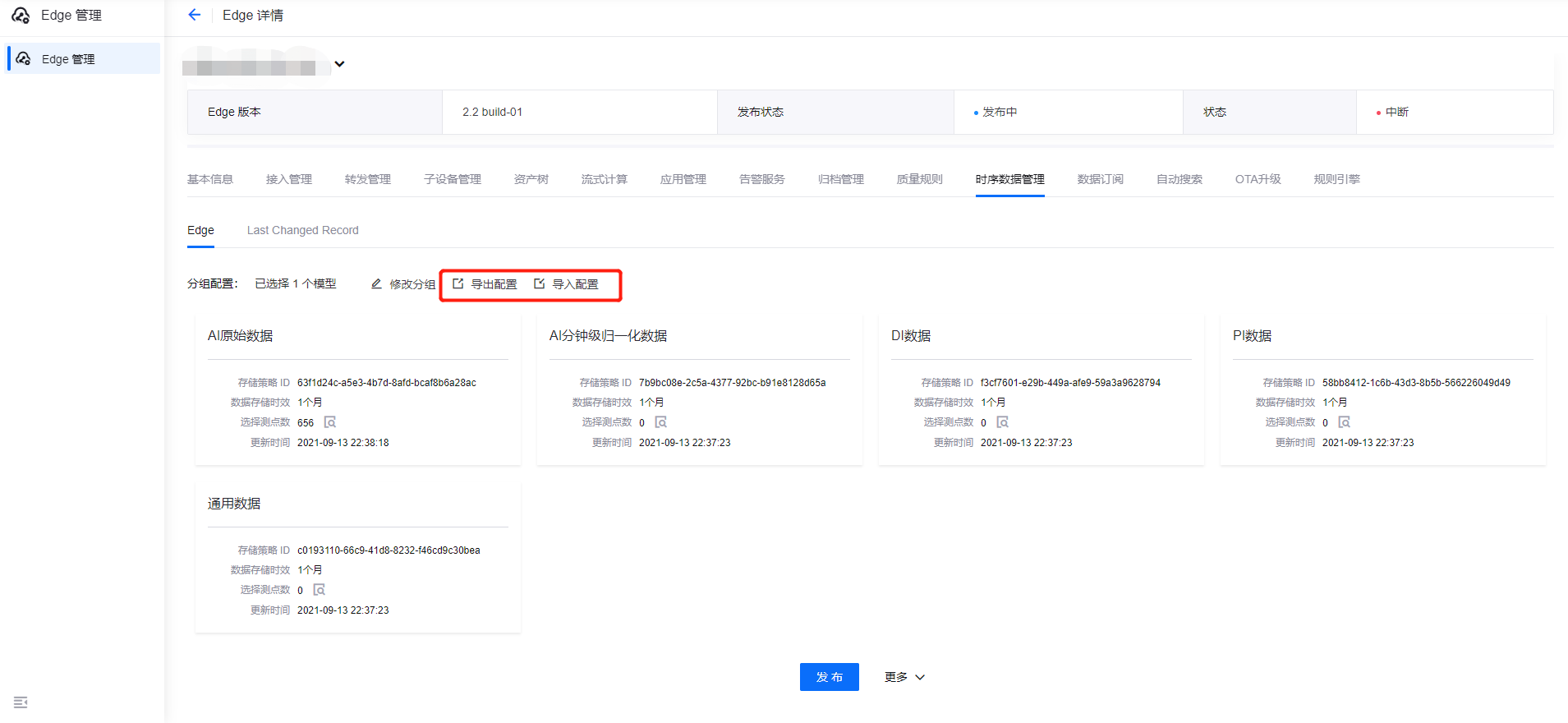Switch to 应用管理 tab
1568x723 pixels.
coord(683,179)
